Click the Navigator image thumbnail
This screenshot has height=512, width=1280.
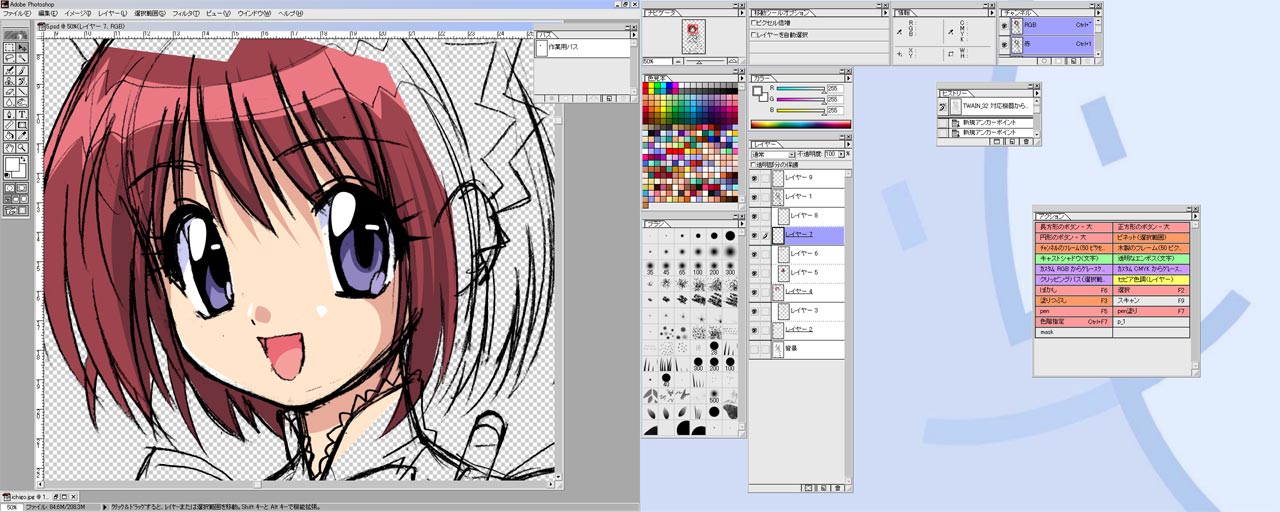(x=693, y=37)
